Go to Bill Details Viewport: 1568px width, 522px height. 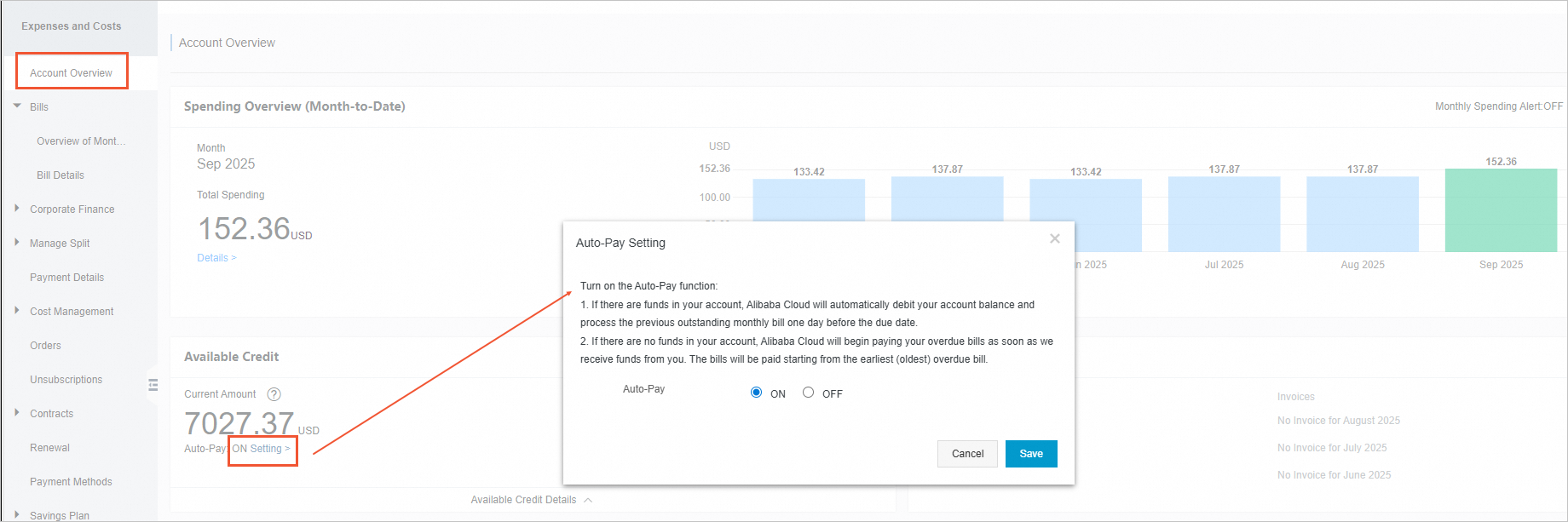pyautogui.click(x=61, y=175)
